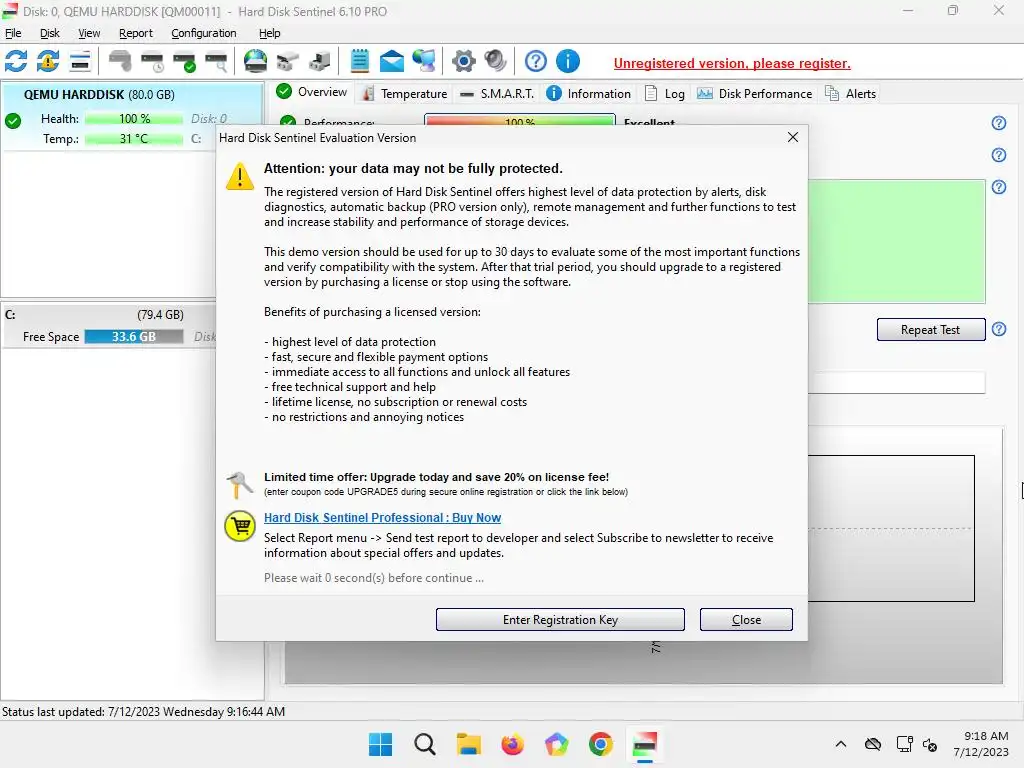Click the taskbar Search magnifier icon

pos(424,744)
